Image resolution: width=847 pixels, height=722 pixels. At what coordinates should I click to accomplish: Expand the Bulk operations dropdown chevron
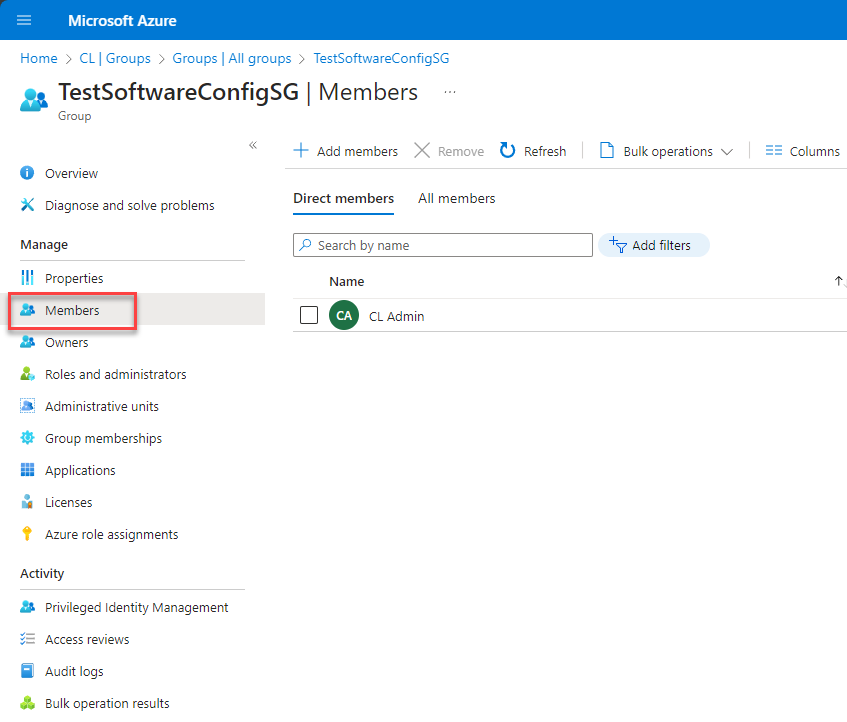point(727,152)
